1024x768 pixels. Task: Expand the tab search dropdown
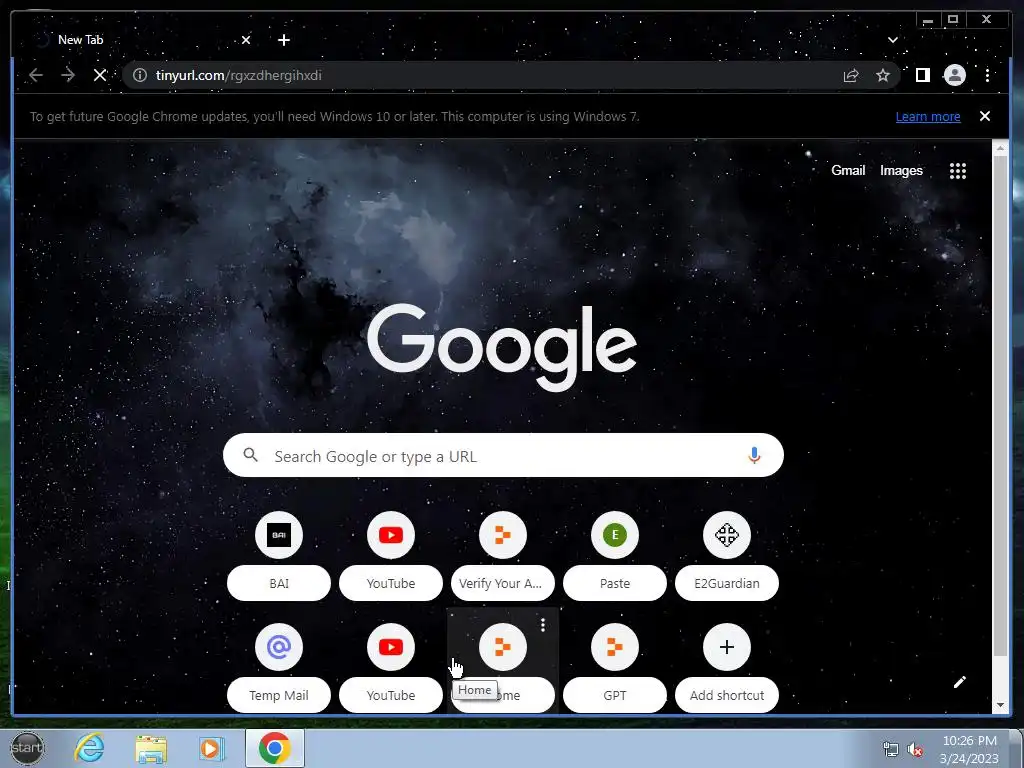click(x=893, y=40)
